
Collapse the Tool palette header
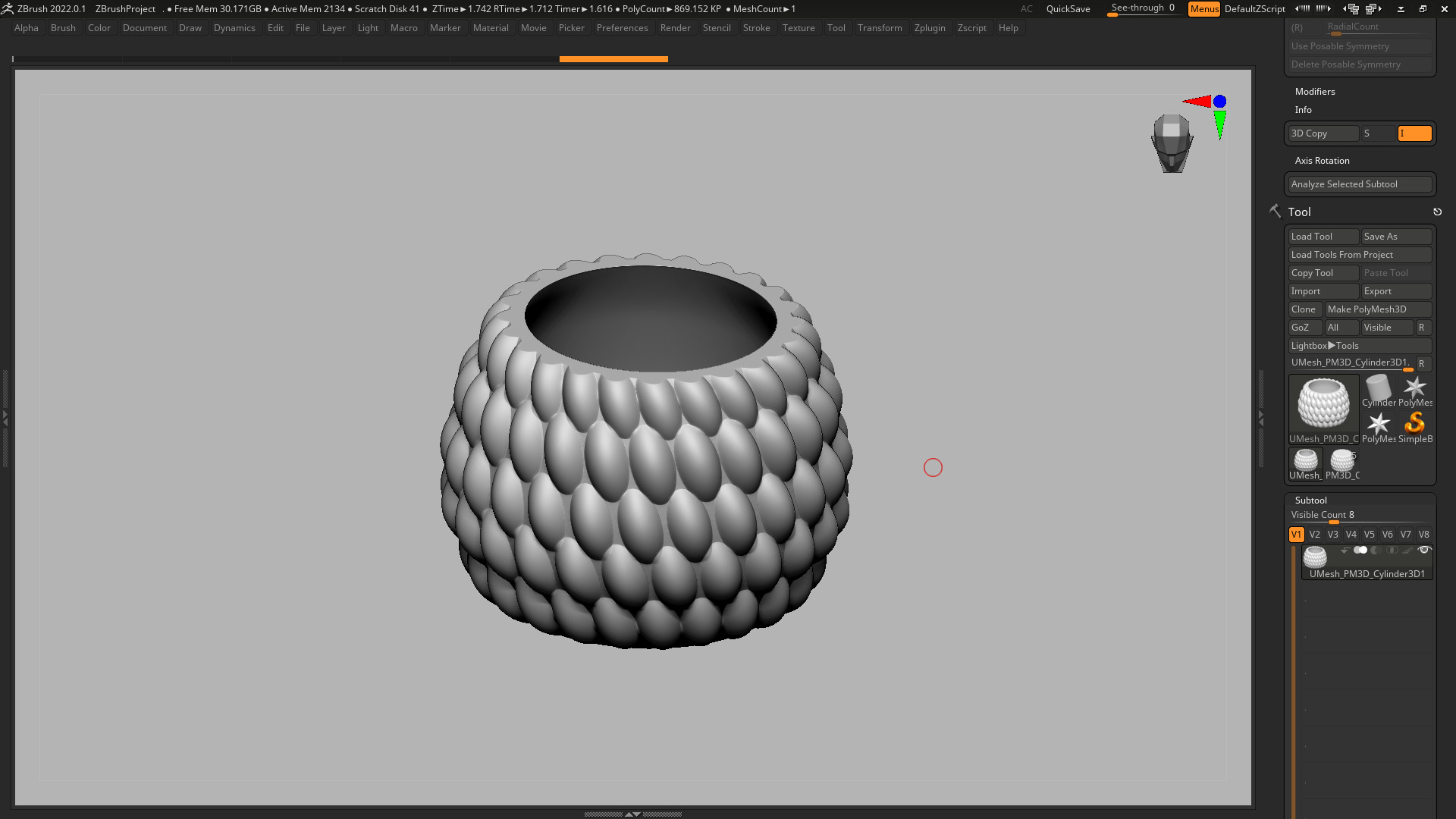[x=1300, y=212]
